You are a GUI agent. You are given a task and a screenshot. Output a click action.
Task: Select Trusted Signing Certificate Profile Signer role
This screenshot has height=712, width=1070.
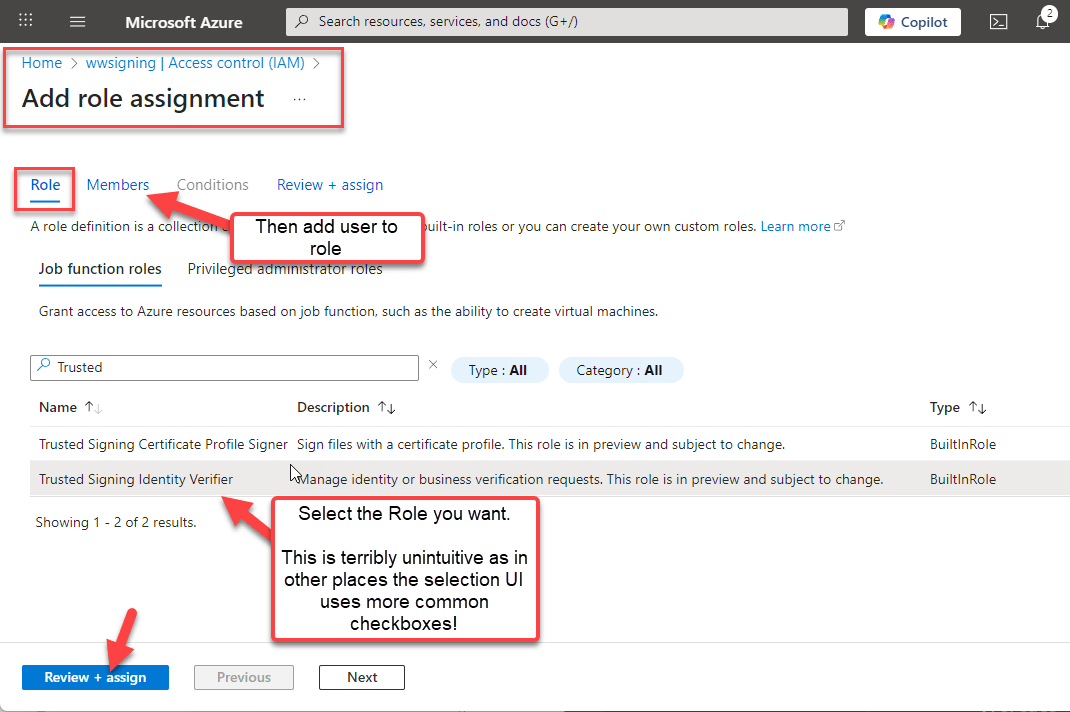(163, 444)
